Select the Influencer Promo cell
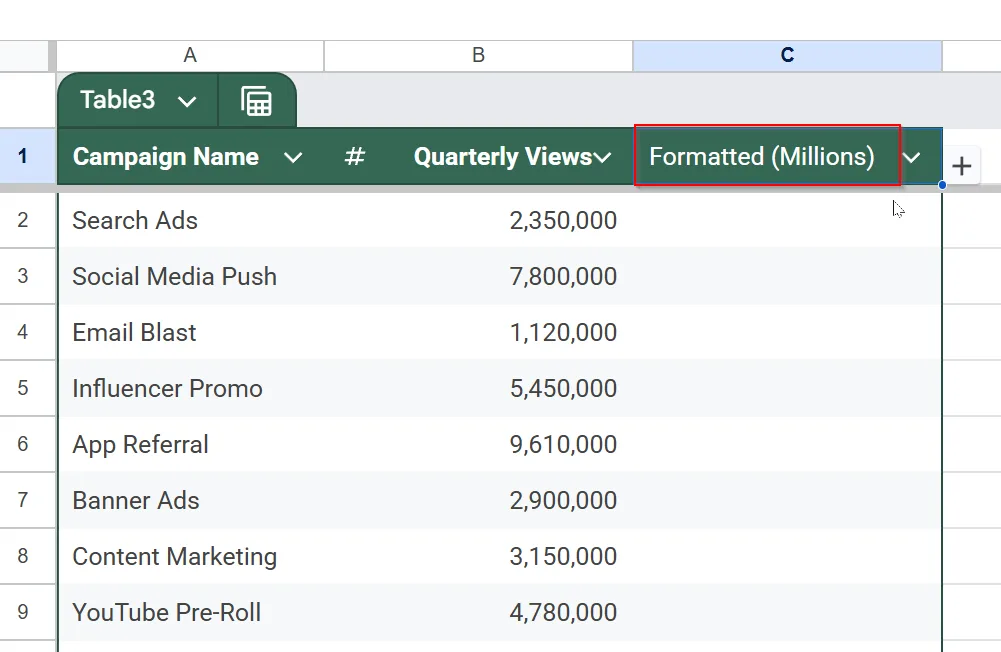 192,388
